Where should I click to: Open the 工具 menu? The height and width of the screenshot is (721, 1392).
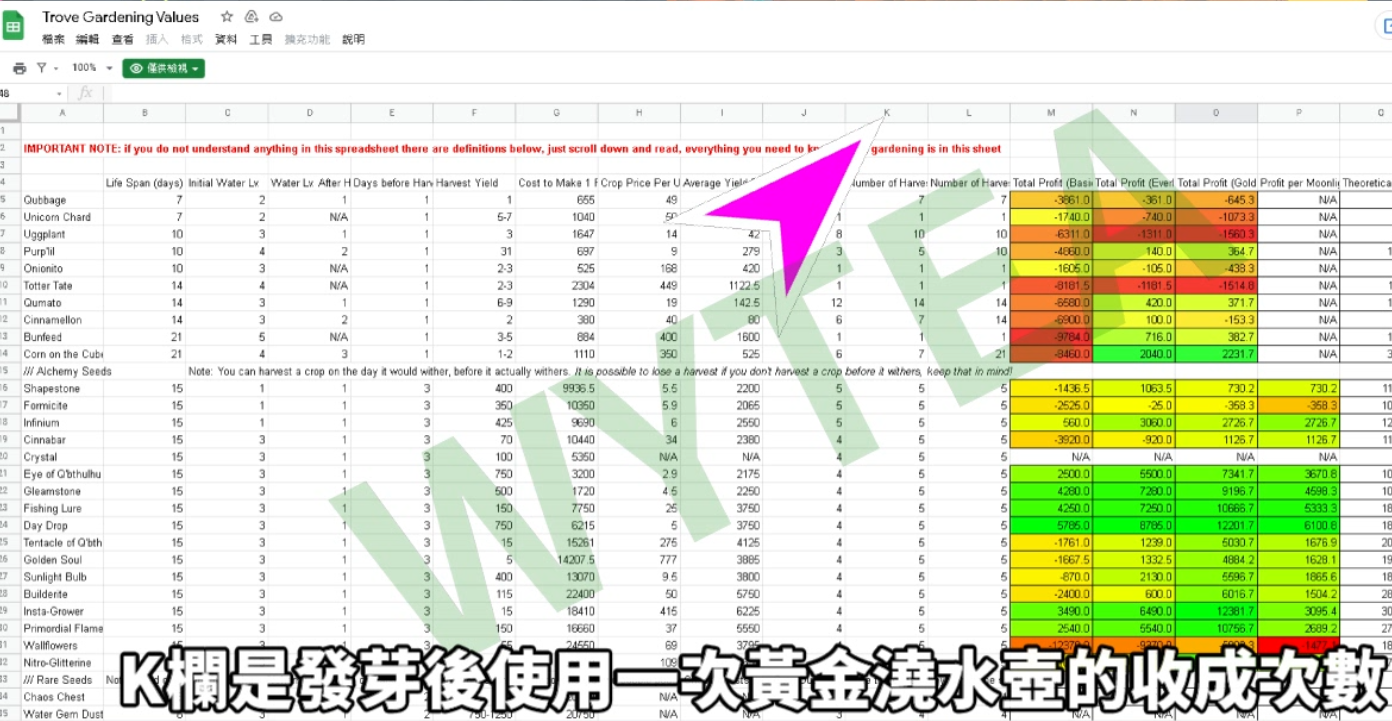pyautogui.click(x=261, y=40)
